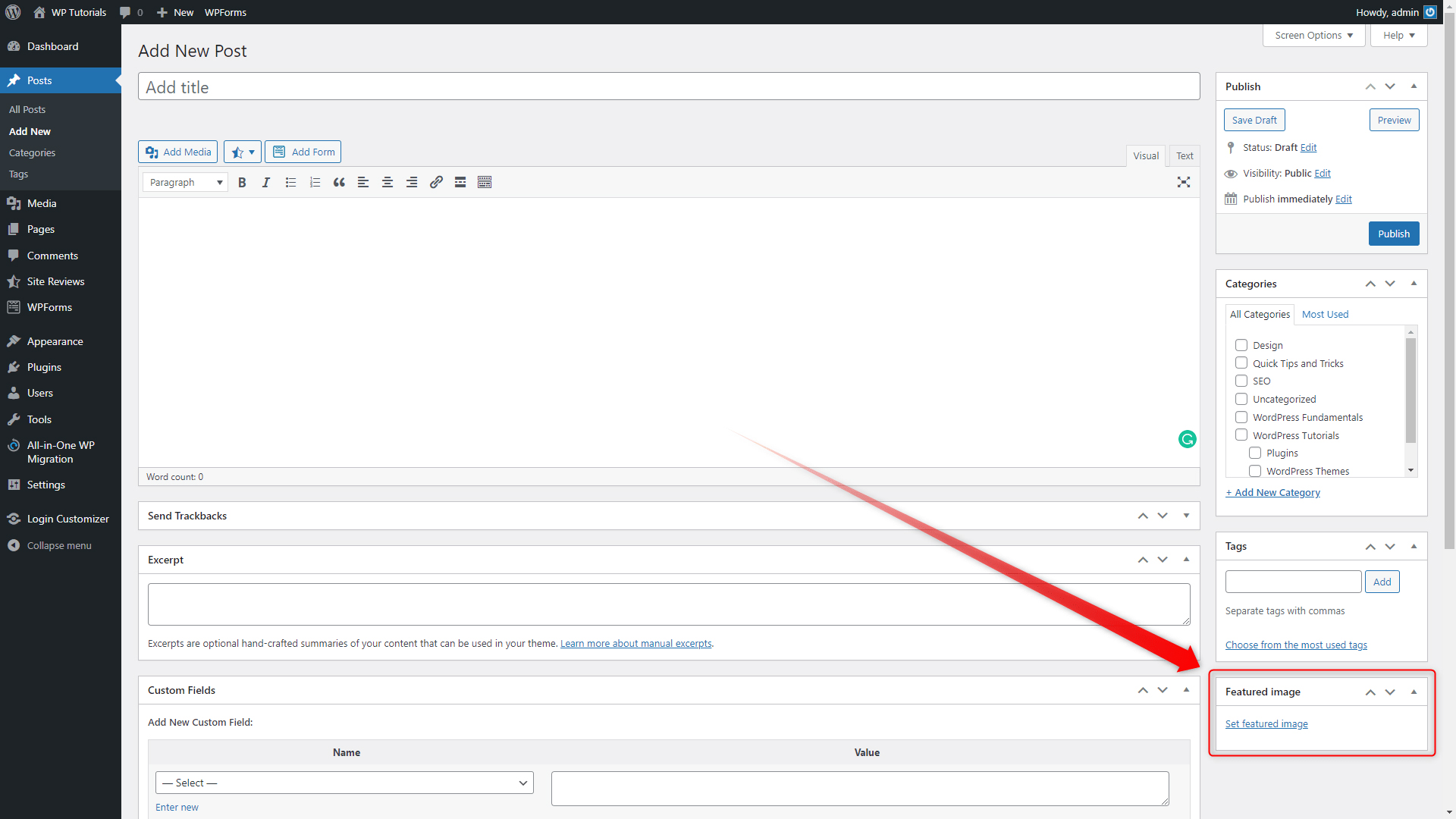The image size is (1456, 819).
Task: Switch to the Visual editor tab
Action: (1145, 155)
